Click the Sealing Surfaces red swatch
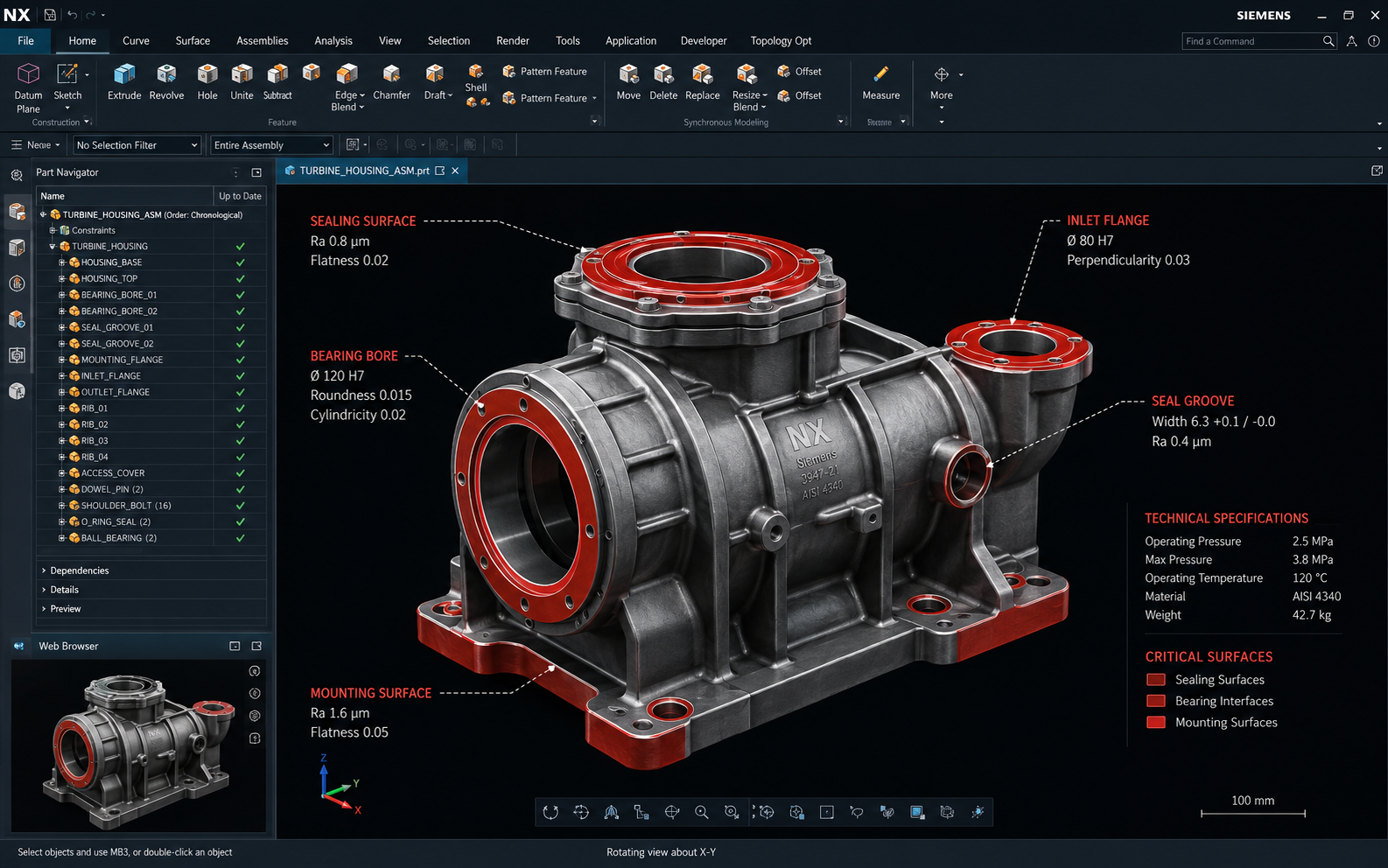 1156,680
